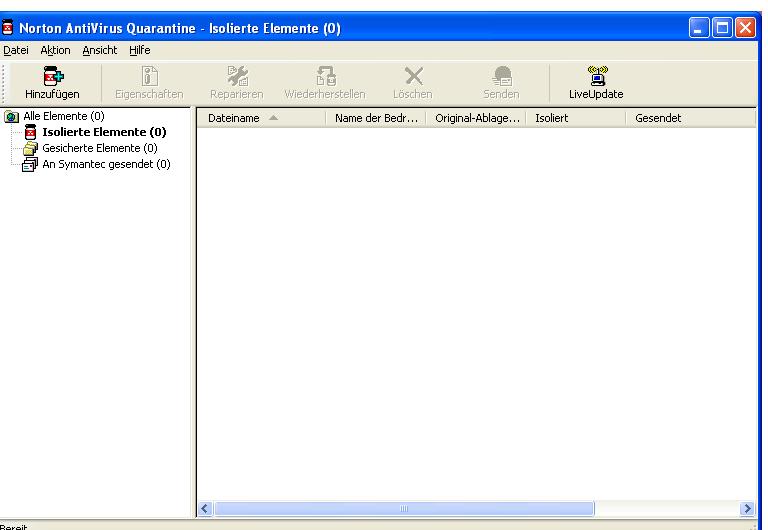Select Alle Elemente (0) in tree
This screenshot has height=530, width=768.
tap(64, 116)
